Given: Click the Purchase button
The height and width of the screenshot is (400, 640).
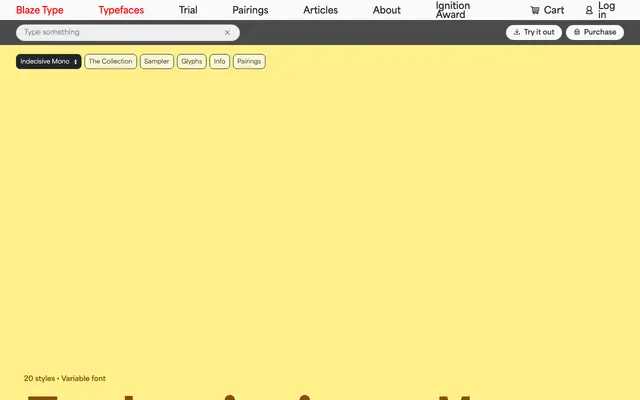Looking at the screenshot, I should (595, 32).
